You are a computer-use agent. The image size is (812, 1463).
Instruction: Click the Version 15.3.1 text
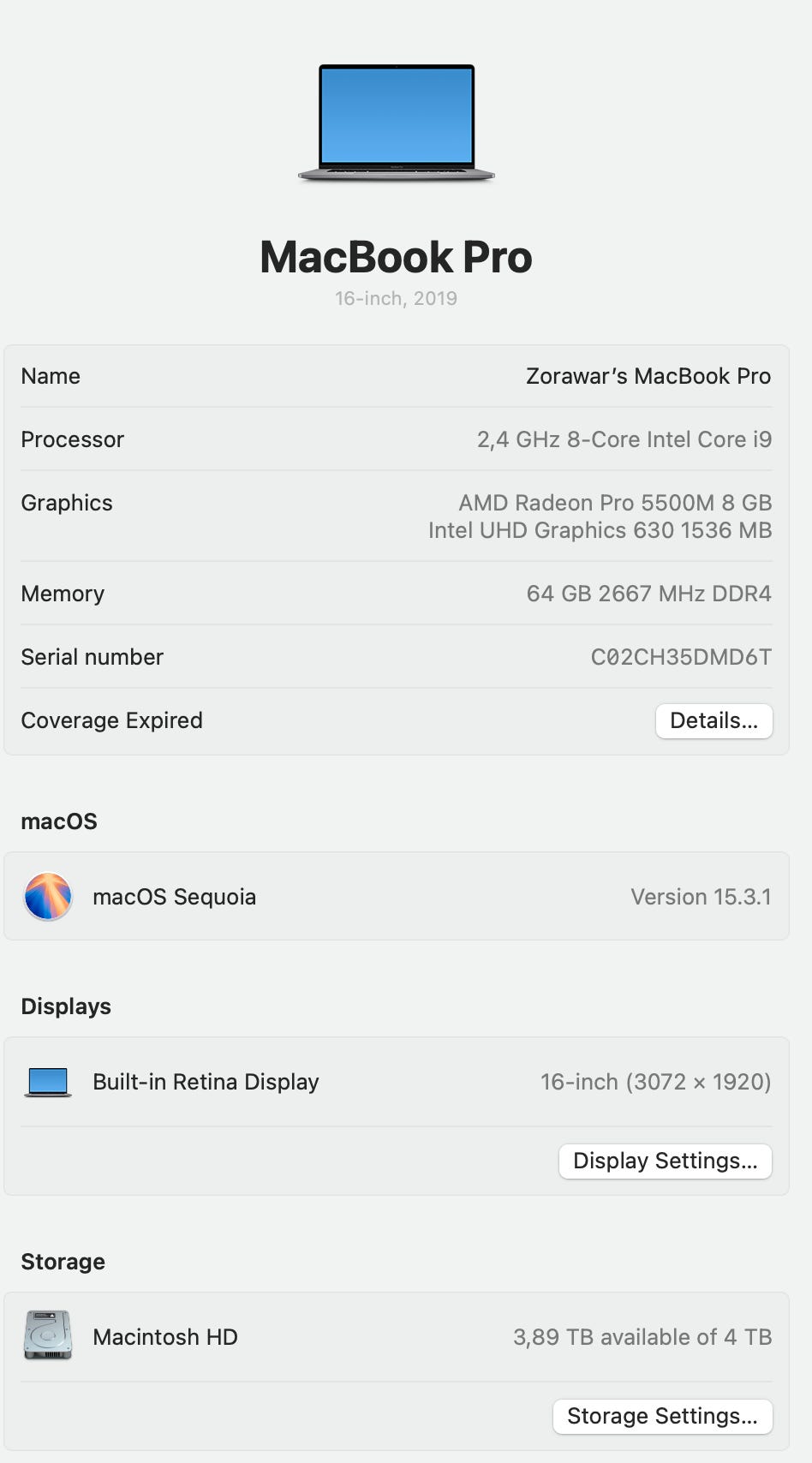tap(701, 897)
